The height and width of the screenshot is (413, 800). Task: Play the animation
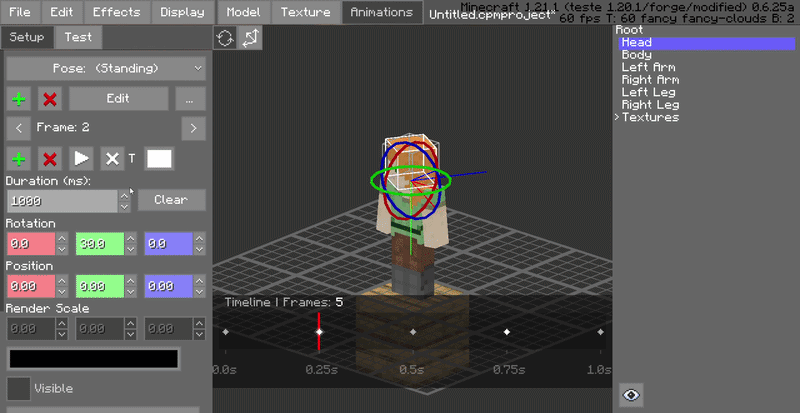coord(81,159)
